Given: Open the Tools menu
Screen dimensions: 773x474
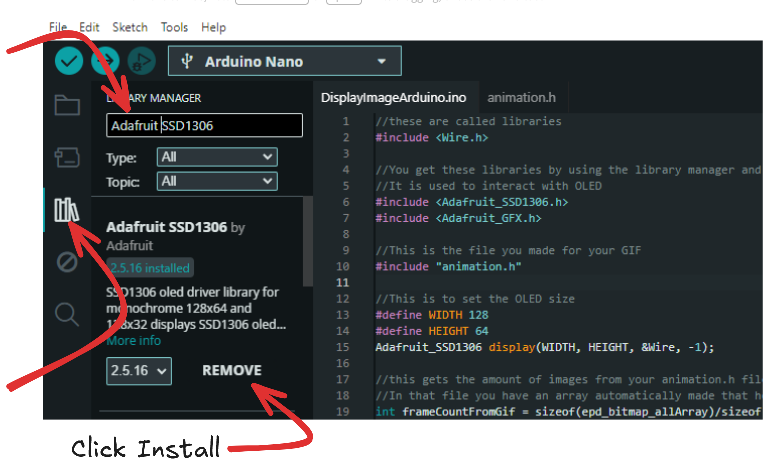Looking at the screenshot, I should (174, 27).
